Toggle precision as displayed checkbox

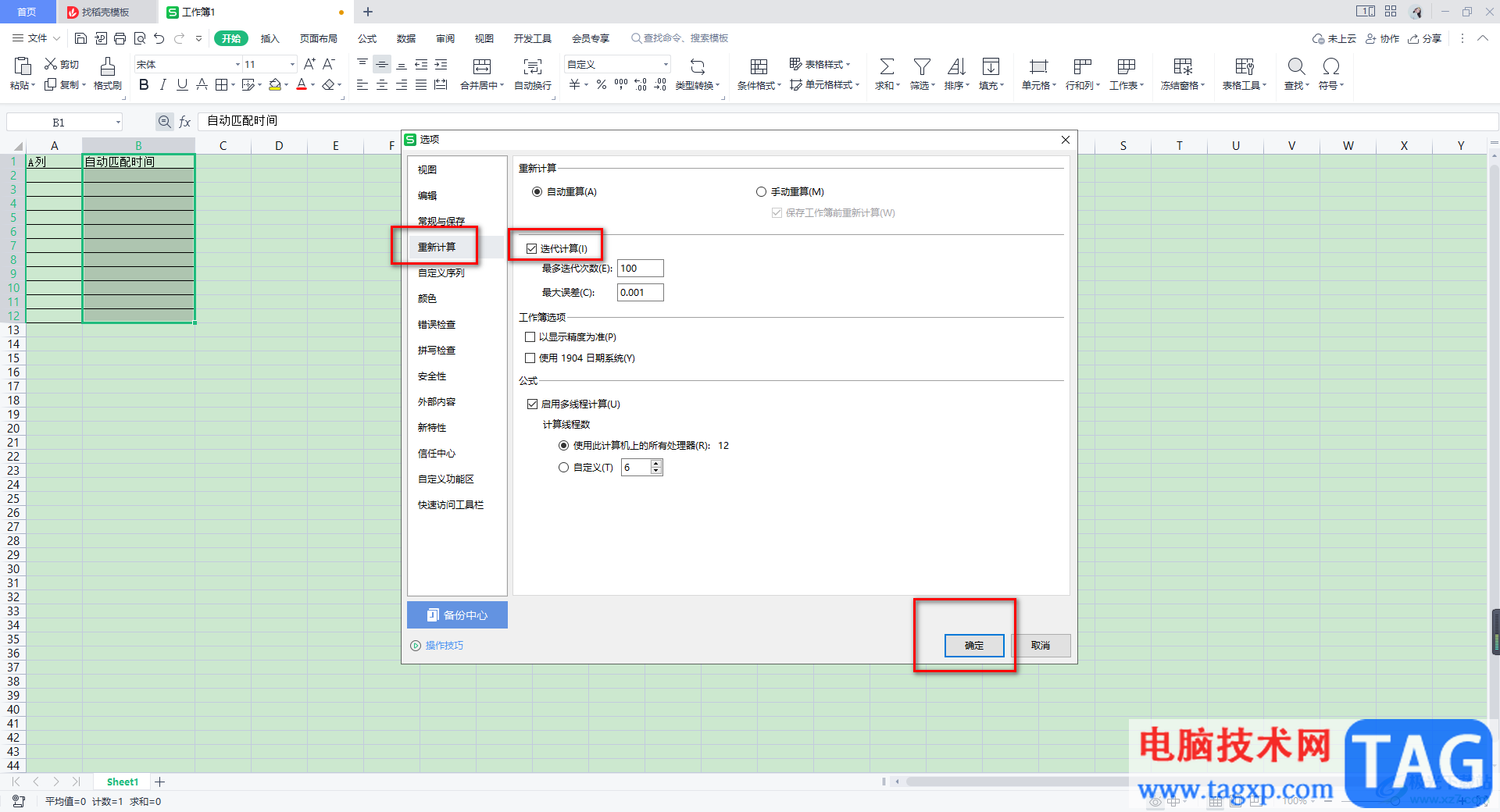[530, 337]
